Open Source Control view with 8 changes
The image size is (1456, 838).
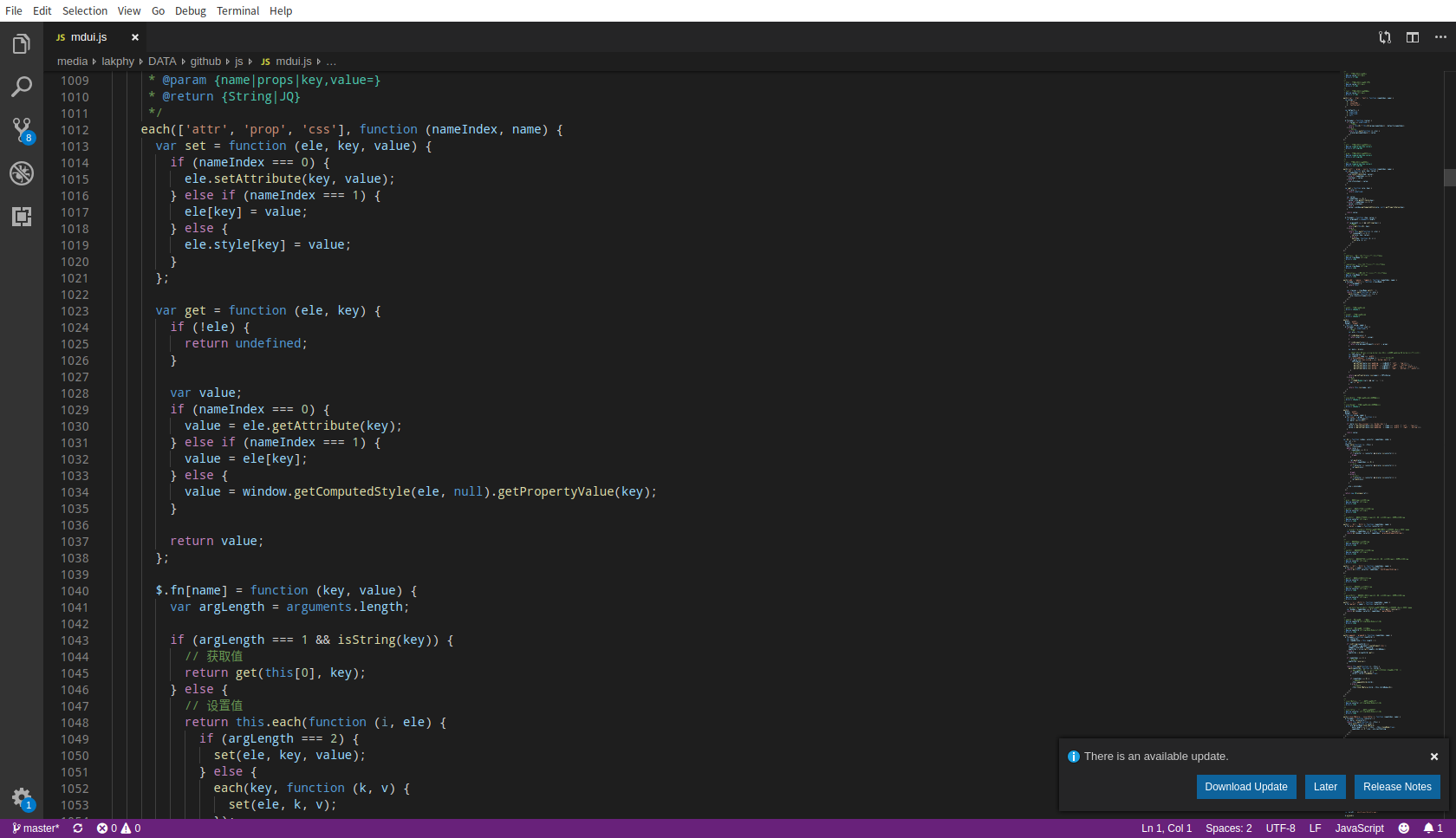click(22, 130)
